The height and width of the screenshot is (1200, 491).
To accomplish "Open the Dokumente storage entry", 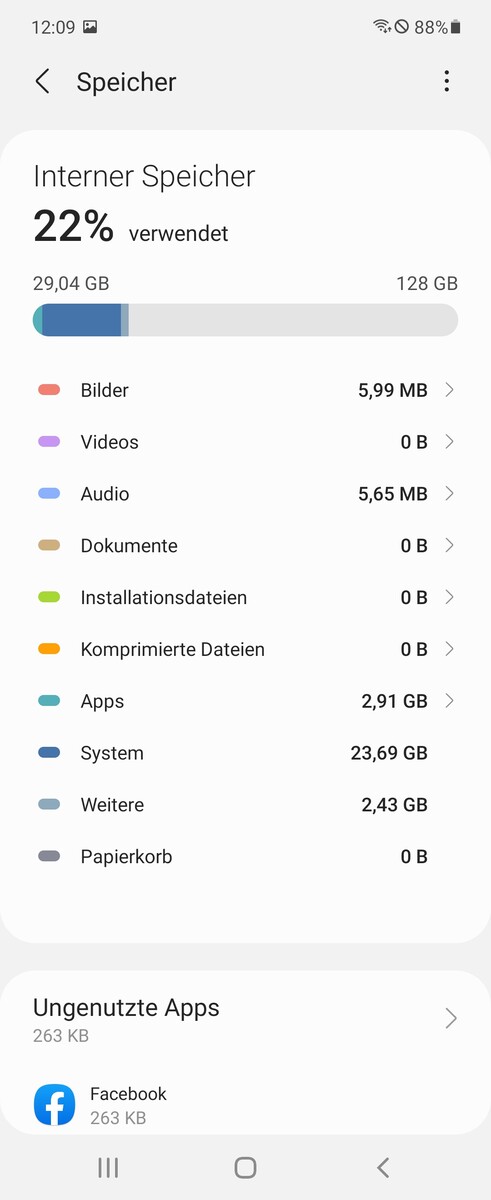I will 245,546.
